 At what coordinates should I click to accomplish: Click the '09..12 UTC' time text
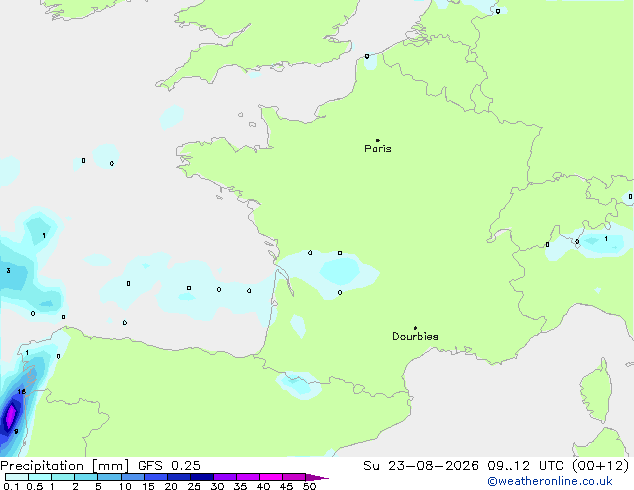(525, 466)
